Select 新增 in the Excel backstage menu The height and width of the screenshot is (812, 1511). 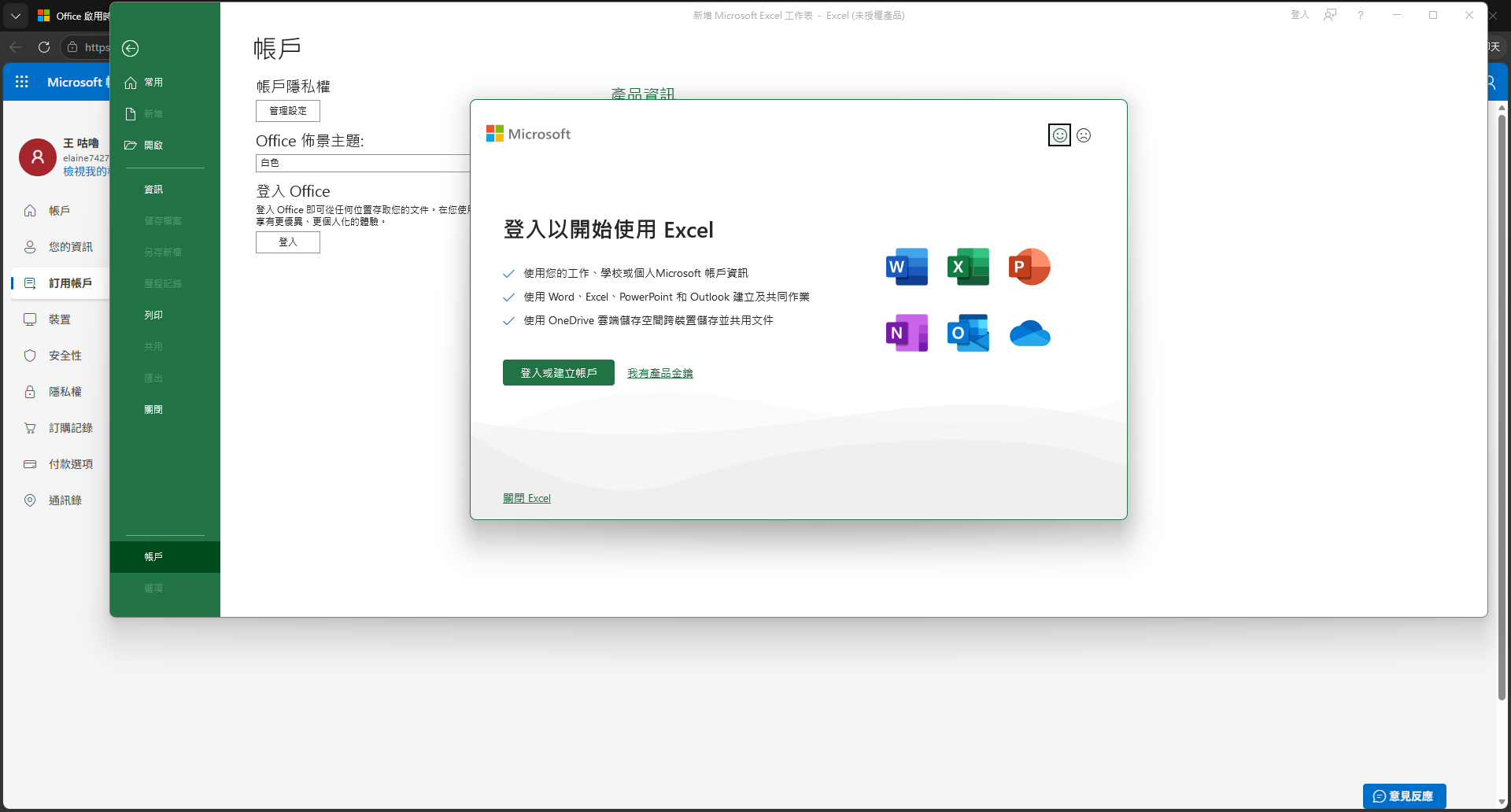click(165, 113)
